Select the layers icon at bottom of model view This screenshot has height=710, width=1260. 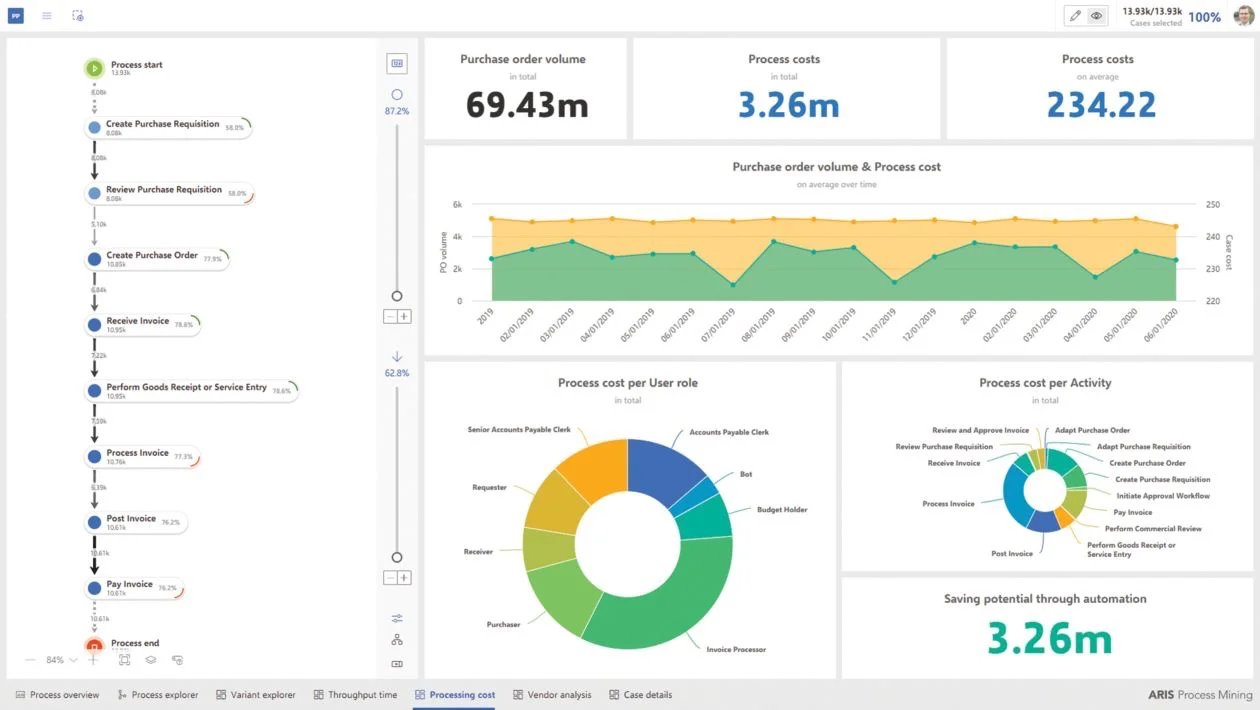[151, 660]
